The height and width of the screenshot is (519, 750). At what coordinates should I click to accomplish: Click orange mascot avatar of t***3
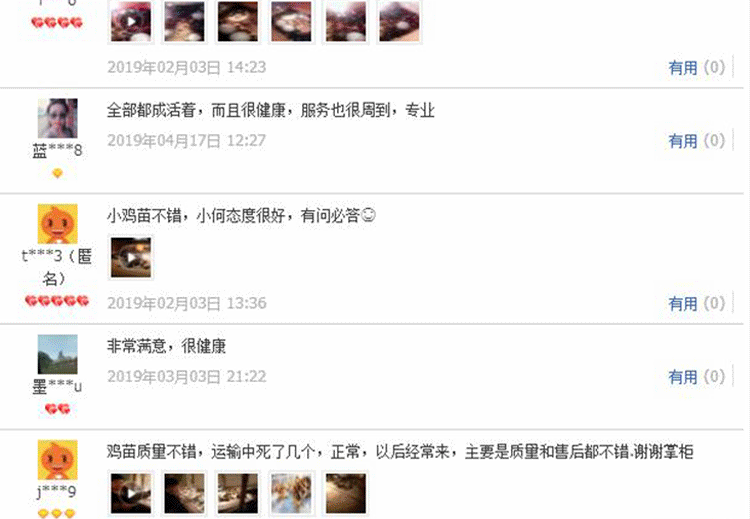pyautogui.click(x=57, y=224)
